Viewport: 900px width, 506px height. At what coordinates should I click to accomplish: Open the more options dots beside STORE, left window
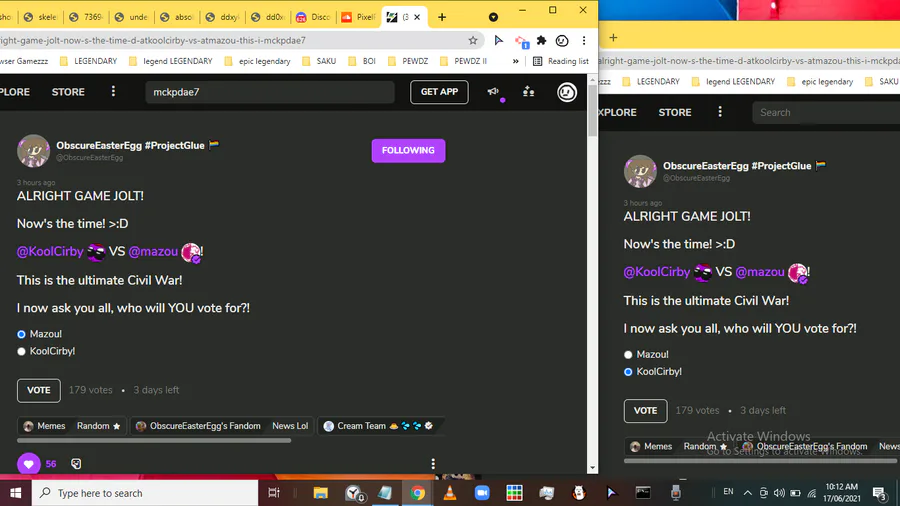point(113,91)
